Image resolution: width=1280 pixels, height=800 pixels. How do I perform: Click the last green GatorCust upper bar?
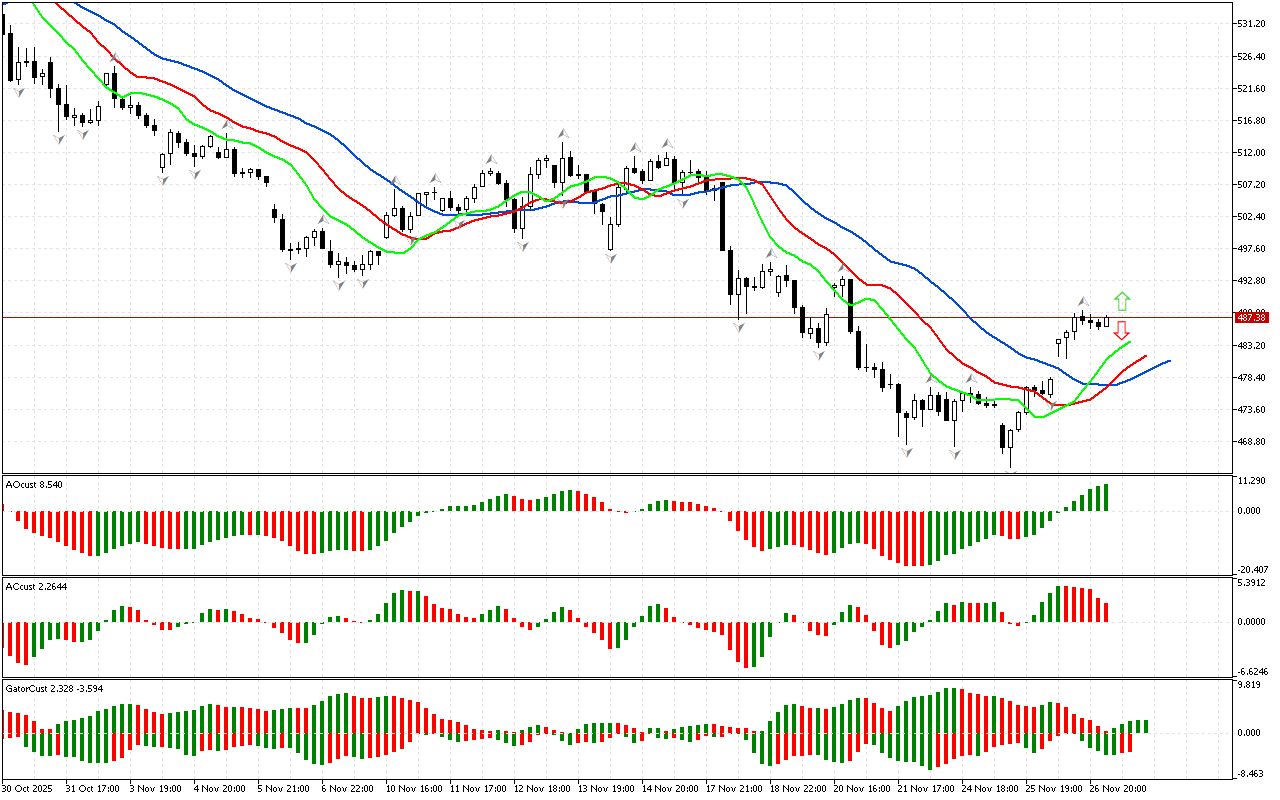point(1145,726)
